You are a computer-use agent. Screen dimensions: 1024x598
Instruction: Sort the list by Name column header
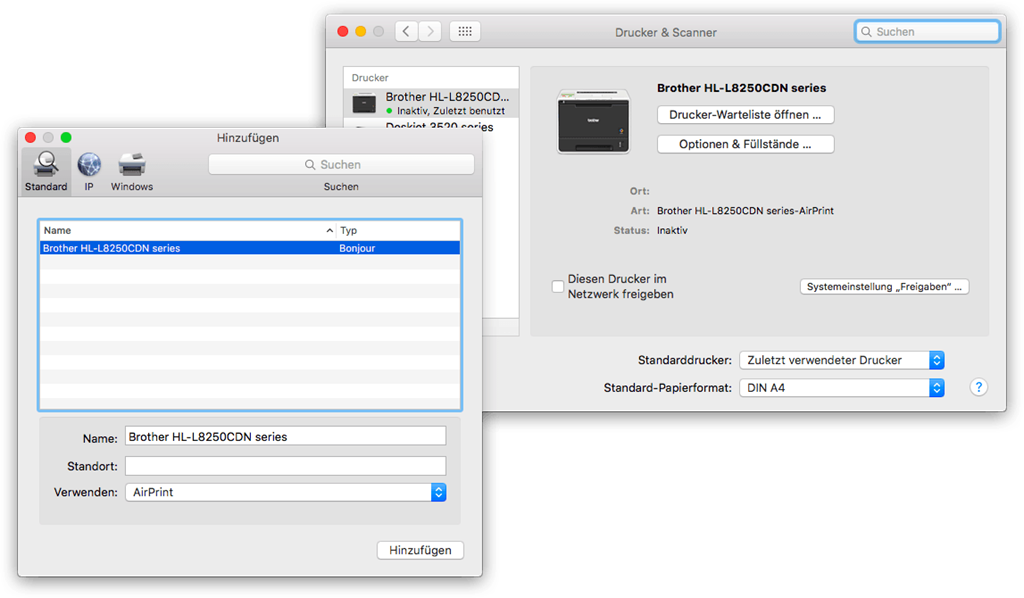pyautogui.click(x=185, y=230)
